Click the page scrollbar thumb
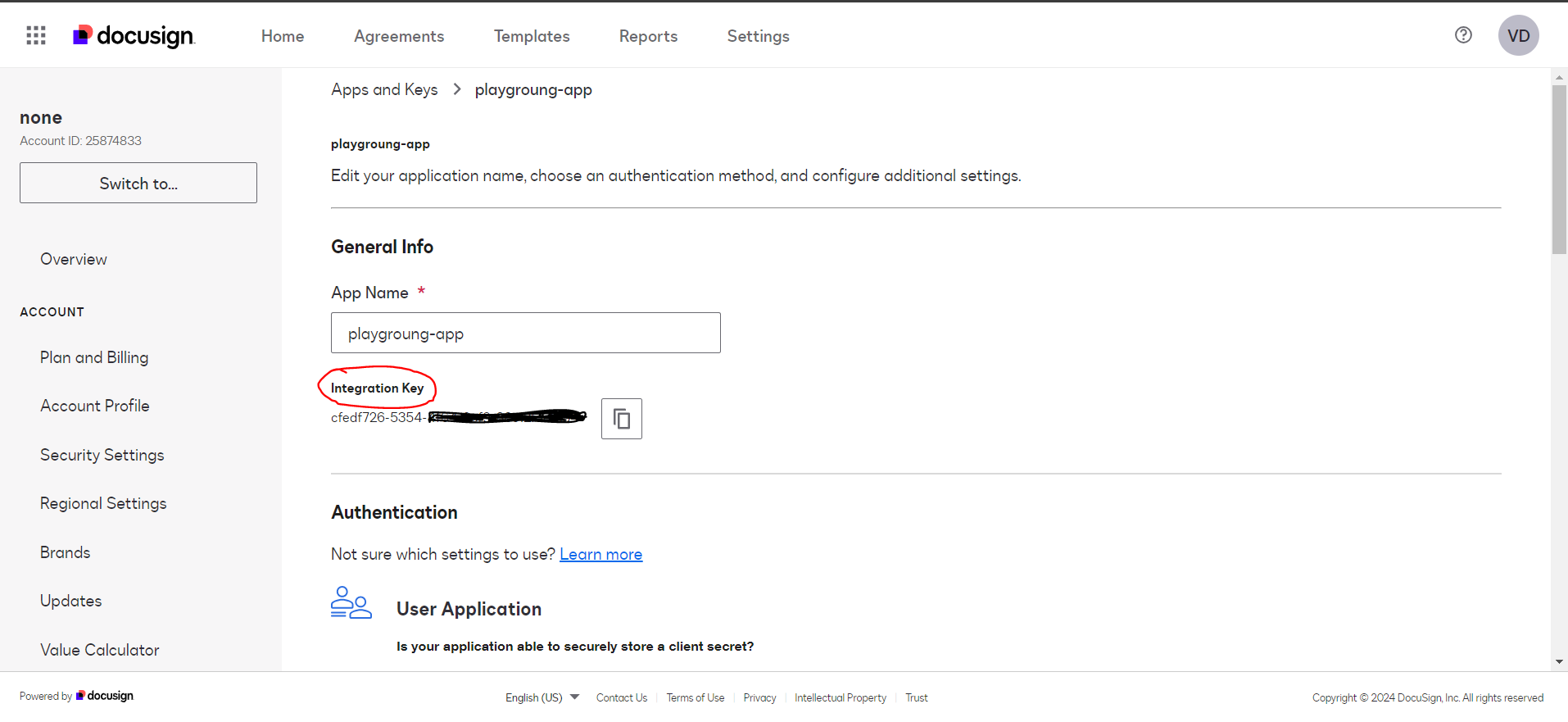This screenshot has width=1568, height=722. coord(1559,170)
